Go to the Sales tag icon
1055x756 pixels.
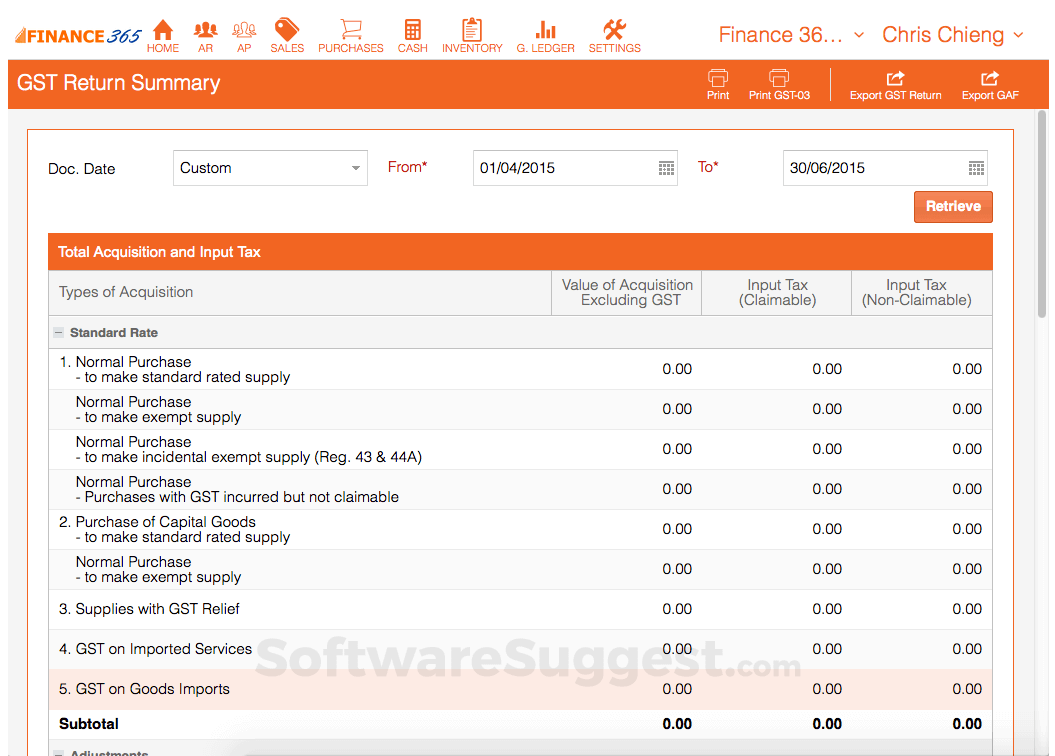tap(287, 35)
